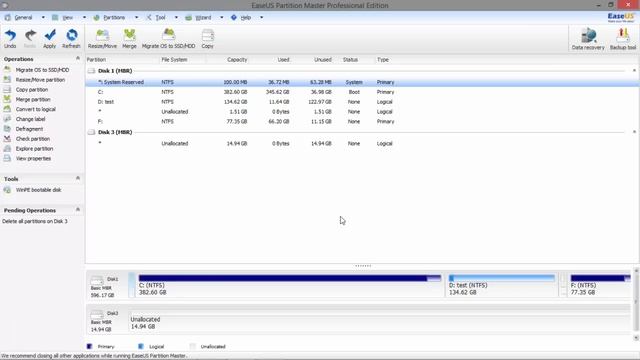Viewport: 640px width, 360px height.
Task: Collapse the Operations panel
Action: 78,58
